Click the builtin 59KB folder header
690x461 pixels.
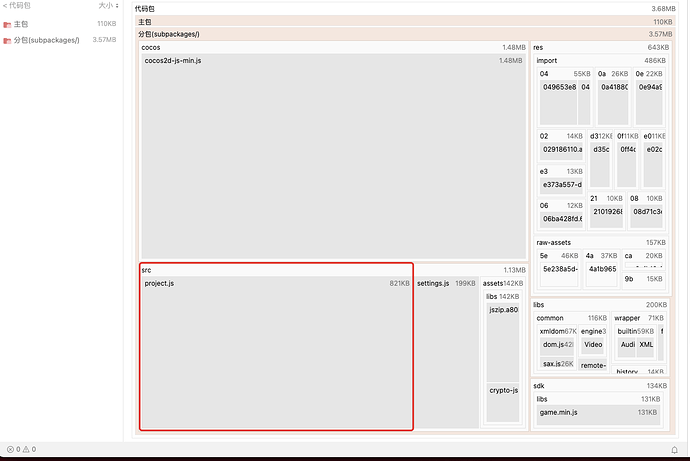[635, 331]
